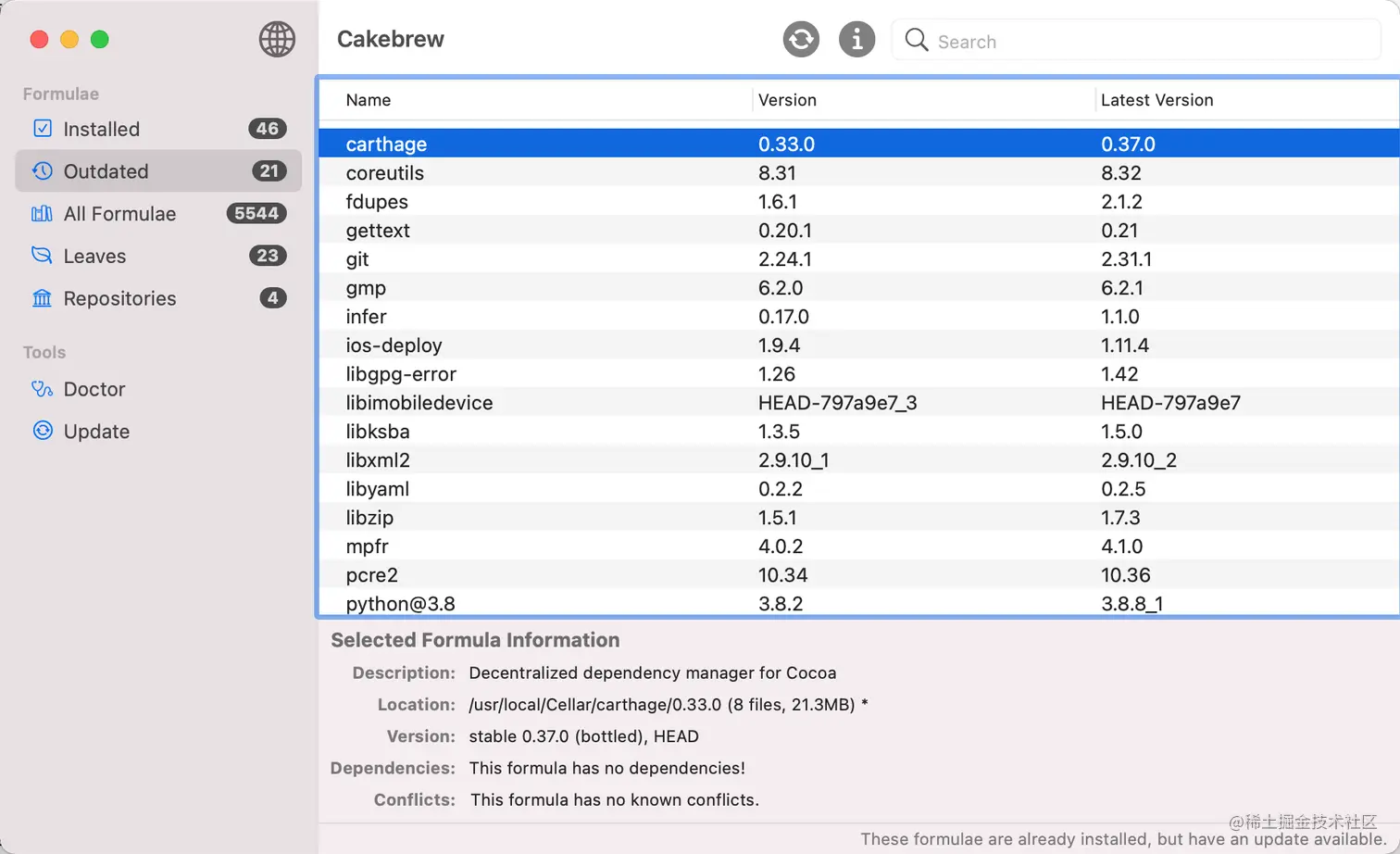Select the pcre2 formula row
The height and width of the screenshot is (854, 1400).
coord(859,574)
